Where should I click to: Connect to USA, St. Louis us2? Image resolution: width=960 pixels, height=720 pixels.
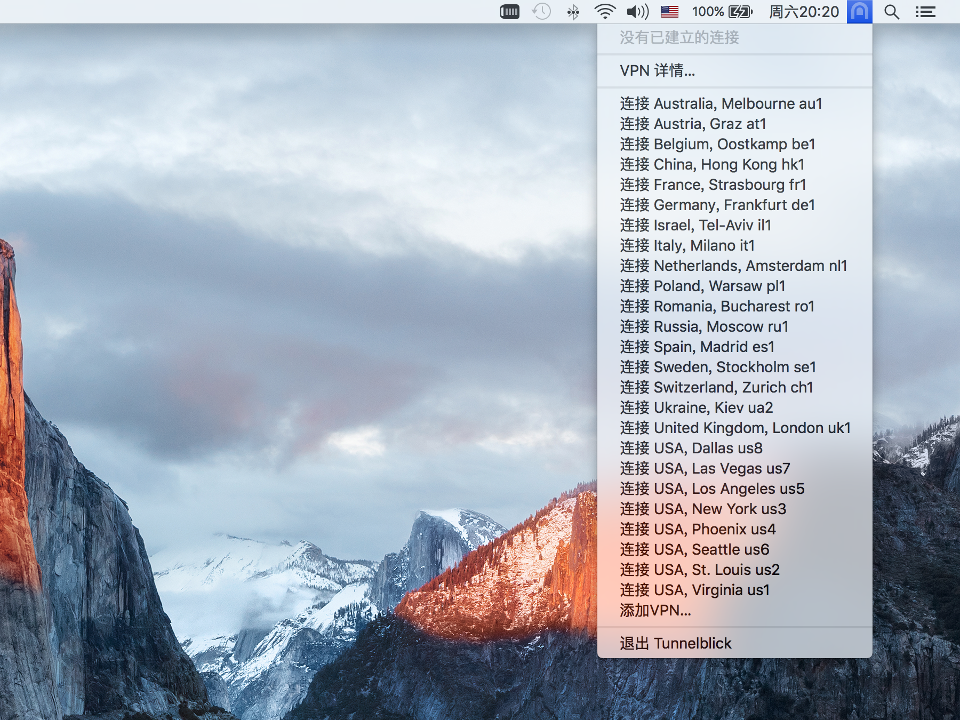click(x=735, y=569)
